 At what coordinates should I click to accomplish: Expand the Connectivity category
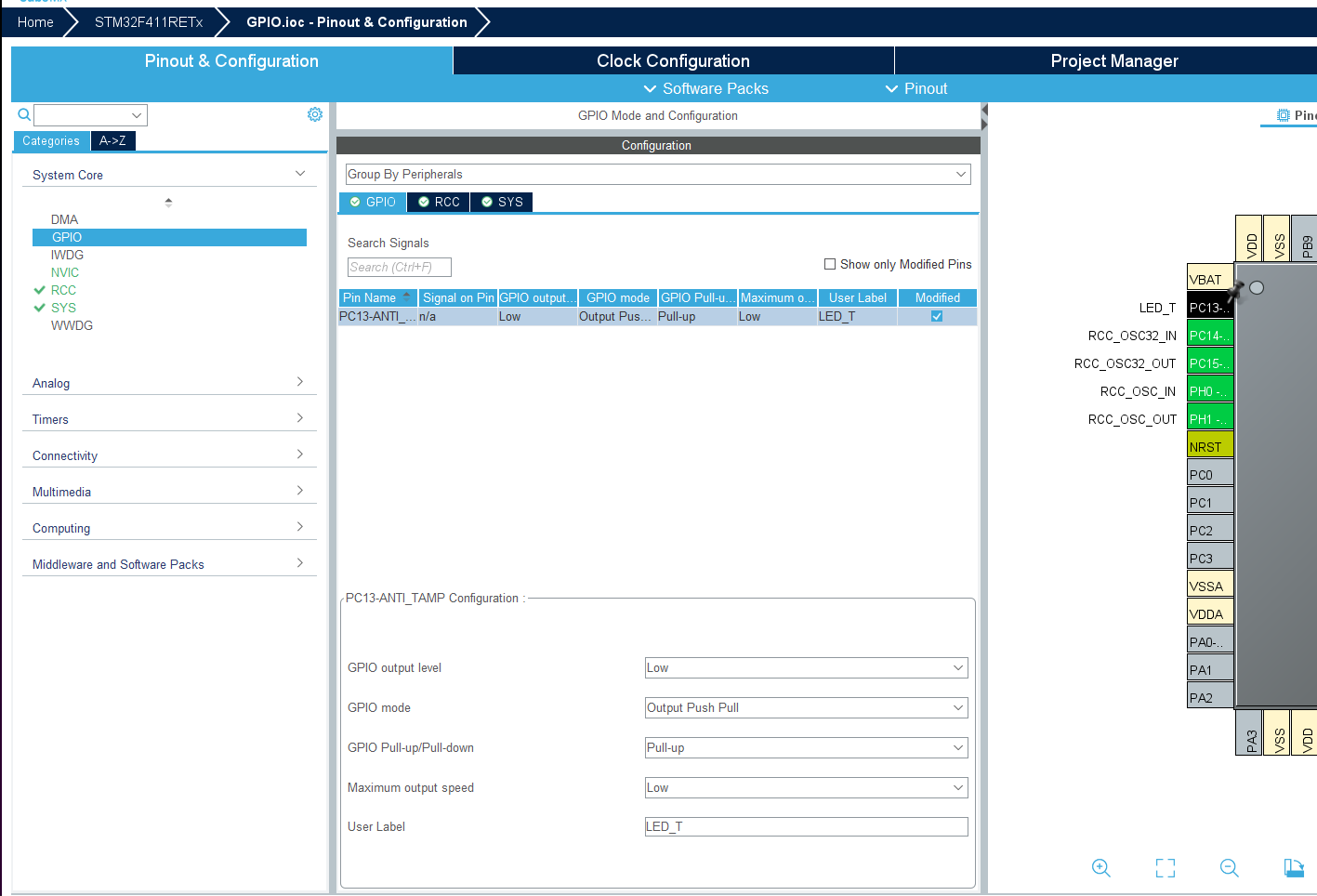pos(168,455)
